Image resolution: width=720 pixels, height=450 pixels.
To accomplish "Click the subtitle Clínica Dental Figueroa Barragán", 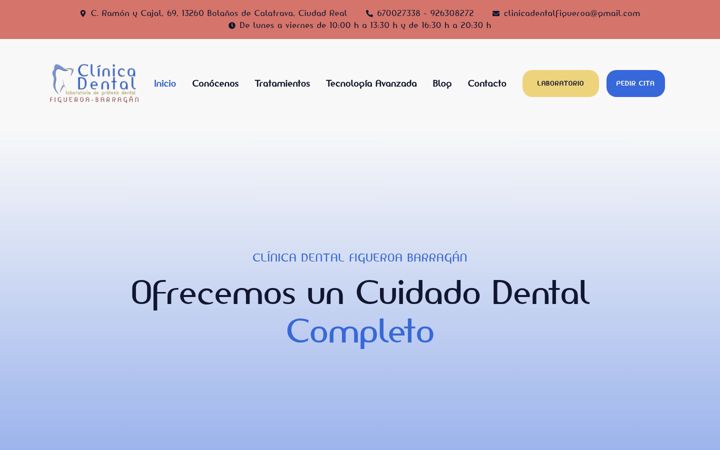I will tap(360, 258).
